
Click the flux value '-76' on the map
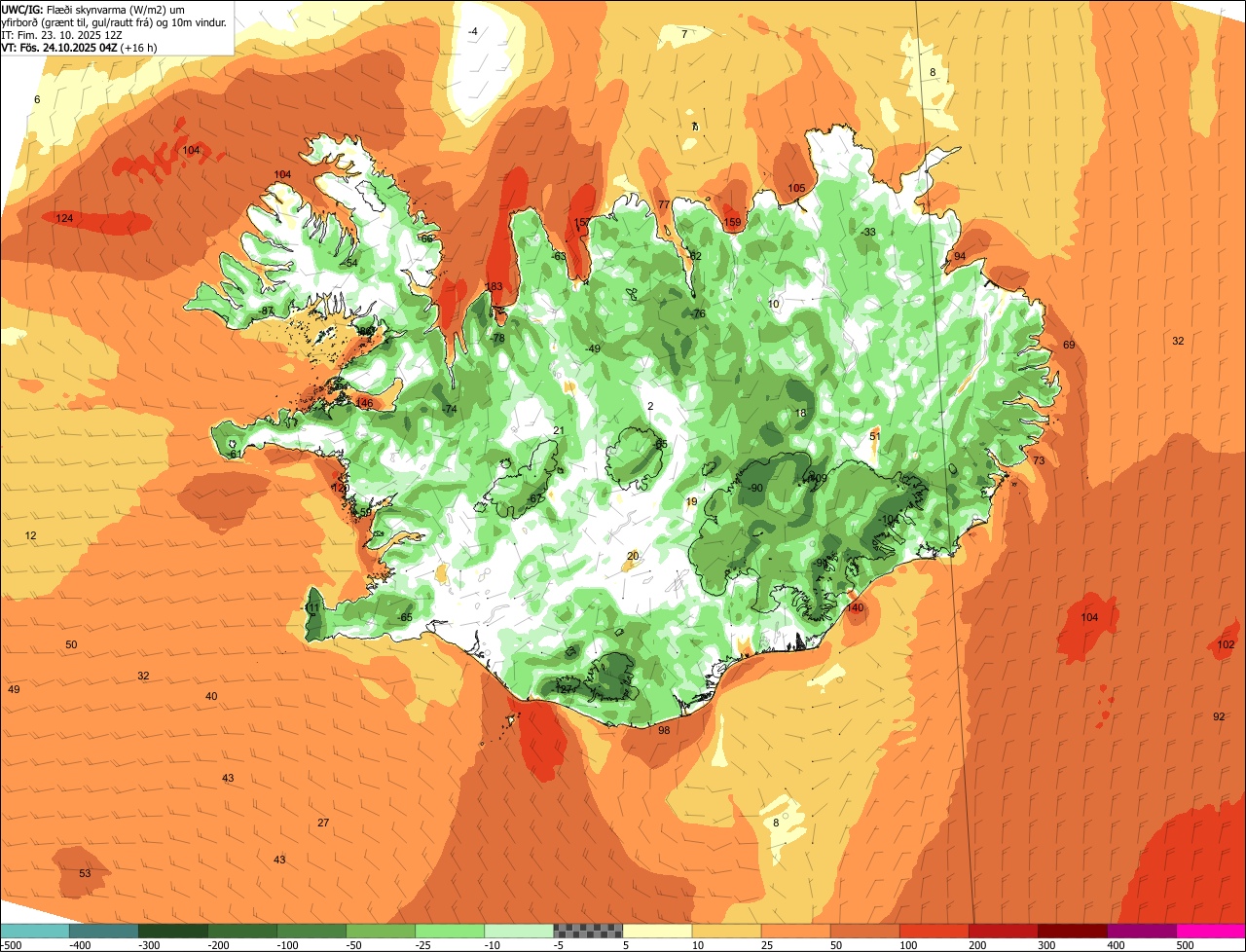coord(698,313)
